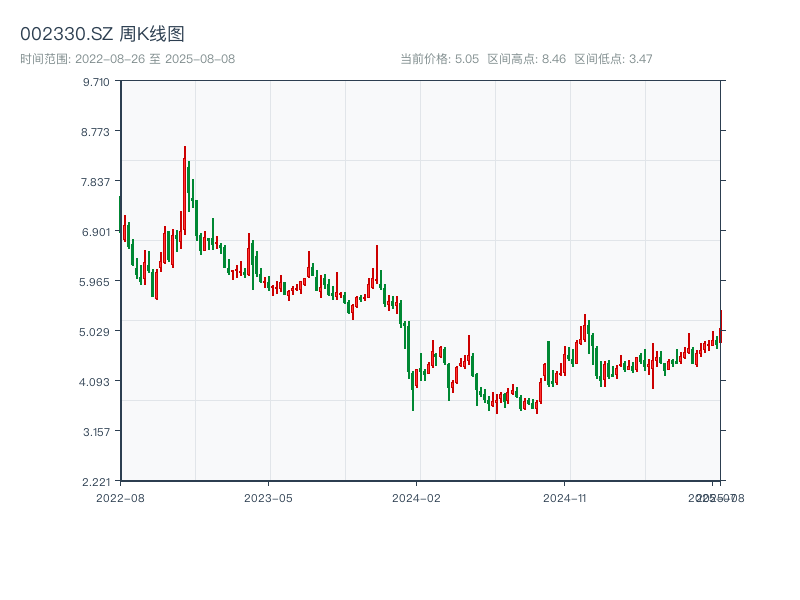
Task: Select the time range text 2022-08-26 至 2025-08-08
Action: [x=155, y=59]
